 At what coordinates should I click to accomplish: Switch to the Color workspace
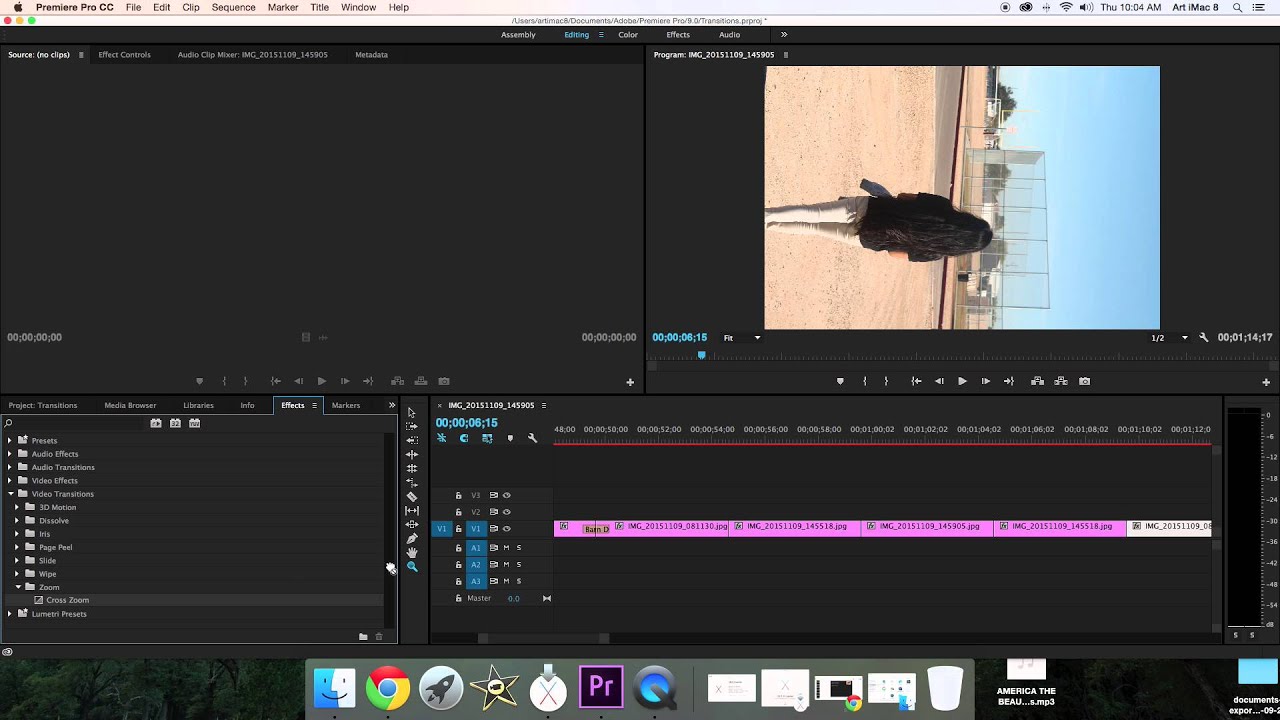click(628, 35)
